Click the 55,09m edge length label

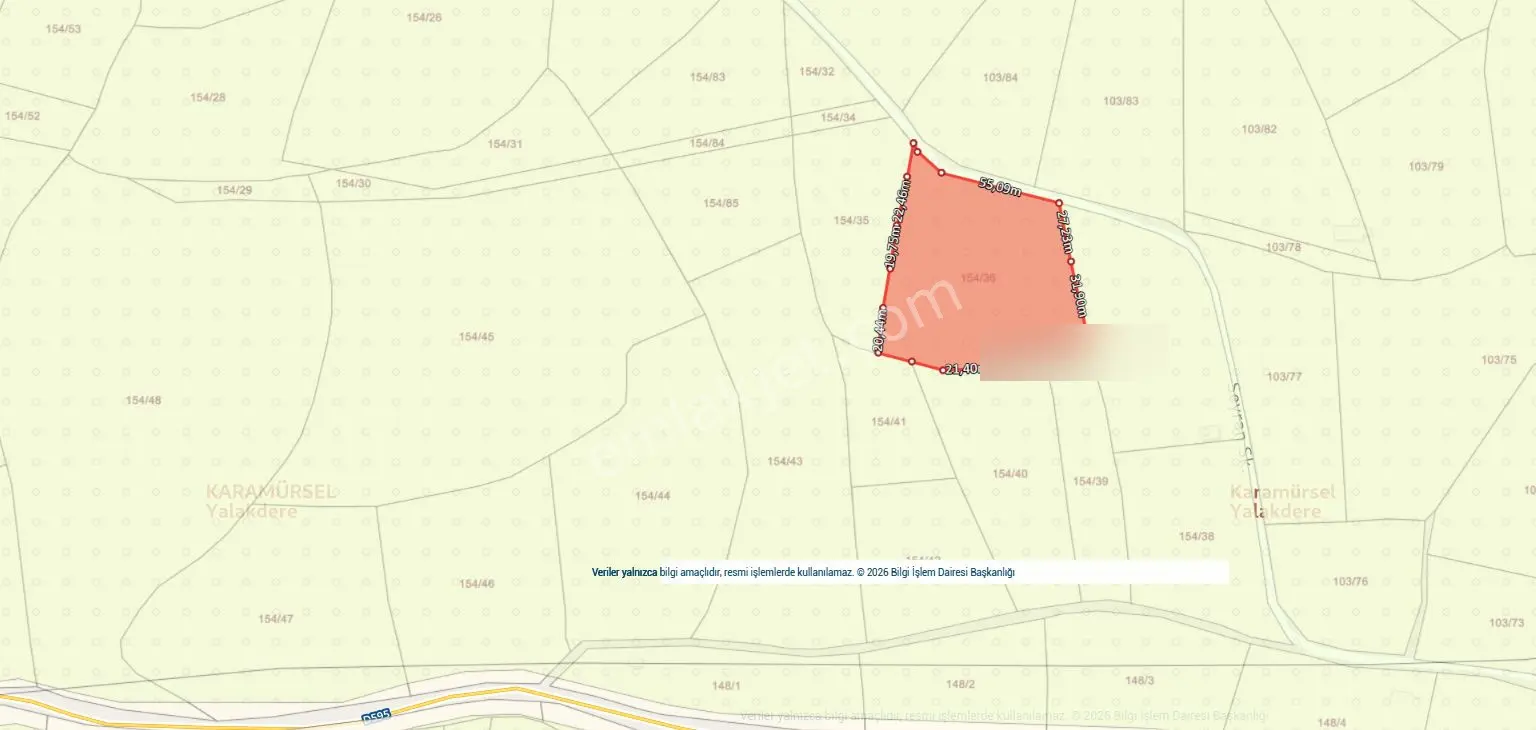[x=999, y=187]
